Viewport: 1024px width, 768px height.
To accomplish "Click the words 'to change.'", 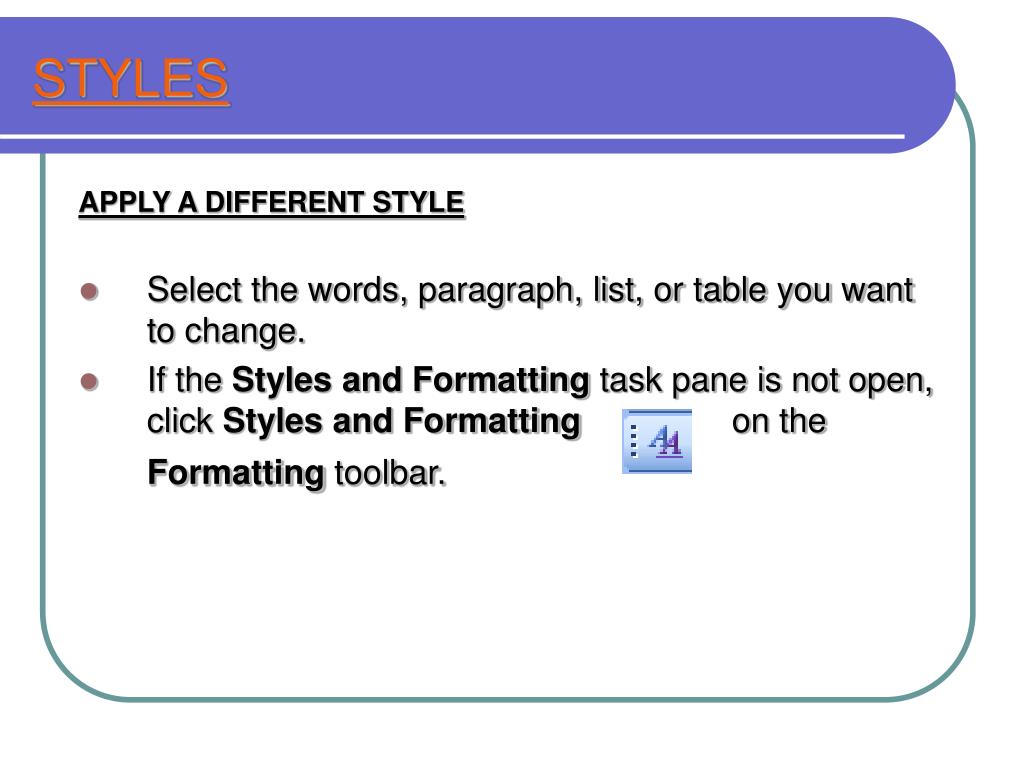I will 226,331.
